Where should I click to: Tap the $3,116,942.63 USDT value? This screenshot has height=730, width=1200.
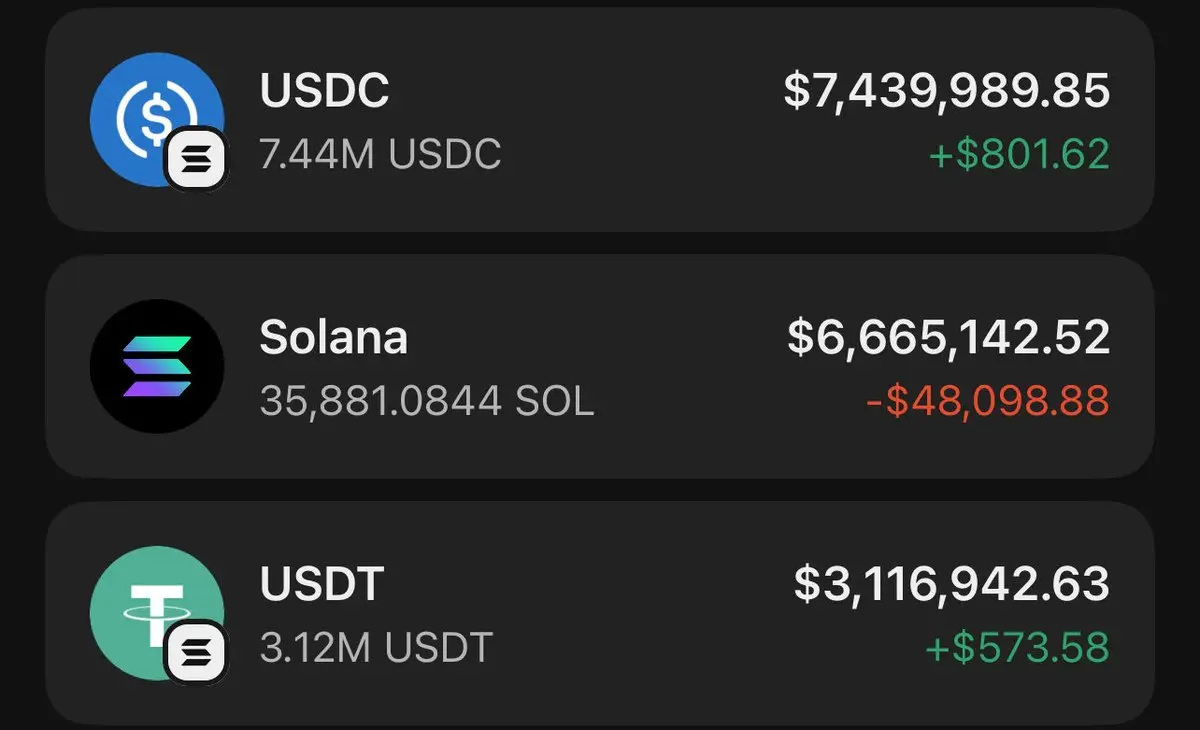[951, 584]
